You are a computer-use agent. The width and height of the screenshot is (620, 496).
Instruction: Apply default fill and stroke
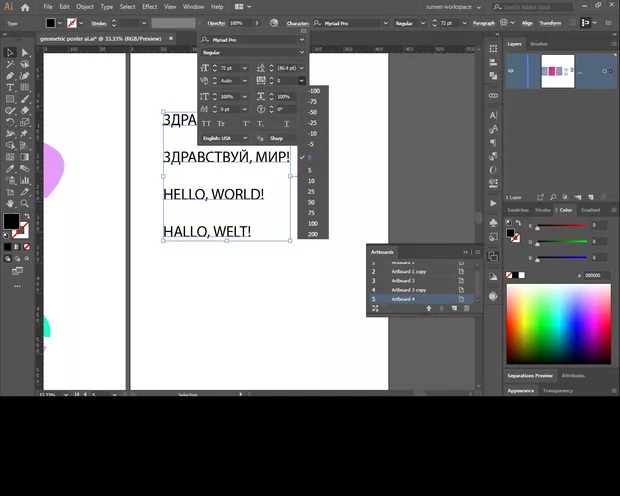(6, 235)
